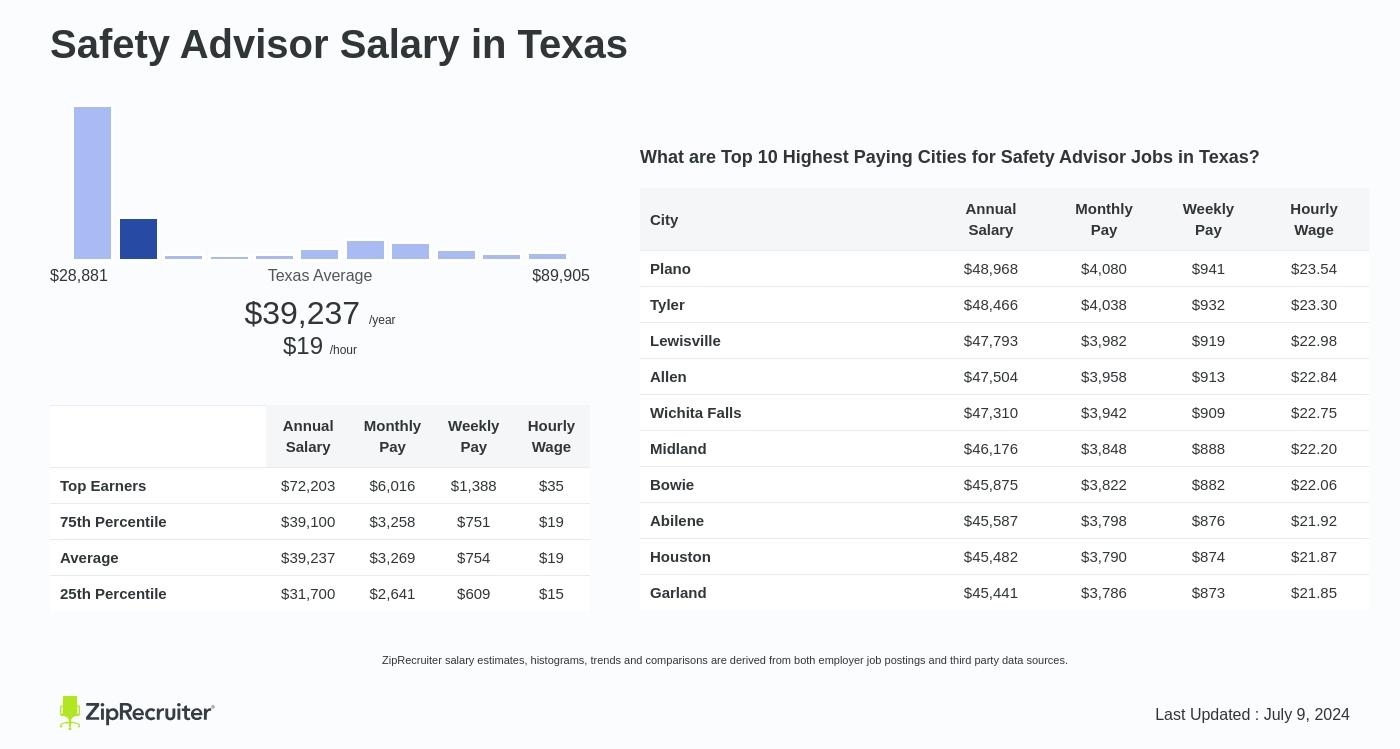Screen dimensions: 1400x749
Task: Select the 'Safety Advisor Salary in Texas' heading
Action: tap(339, 44)
